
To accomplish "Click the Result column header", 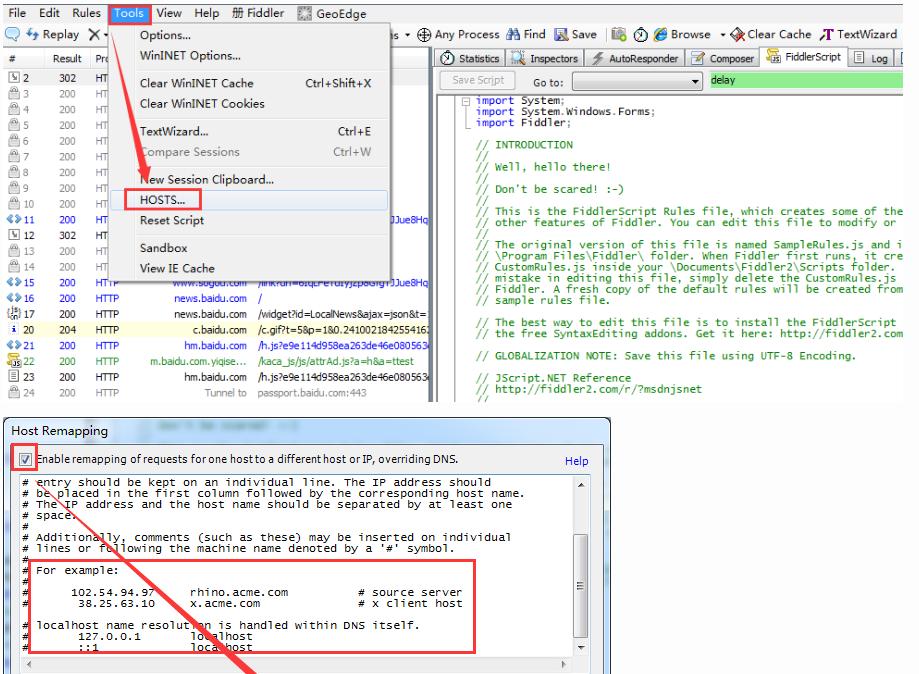I will click(x=67, y=59).
